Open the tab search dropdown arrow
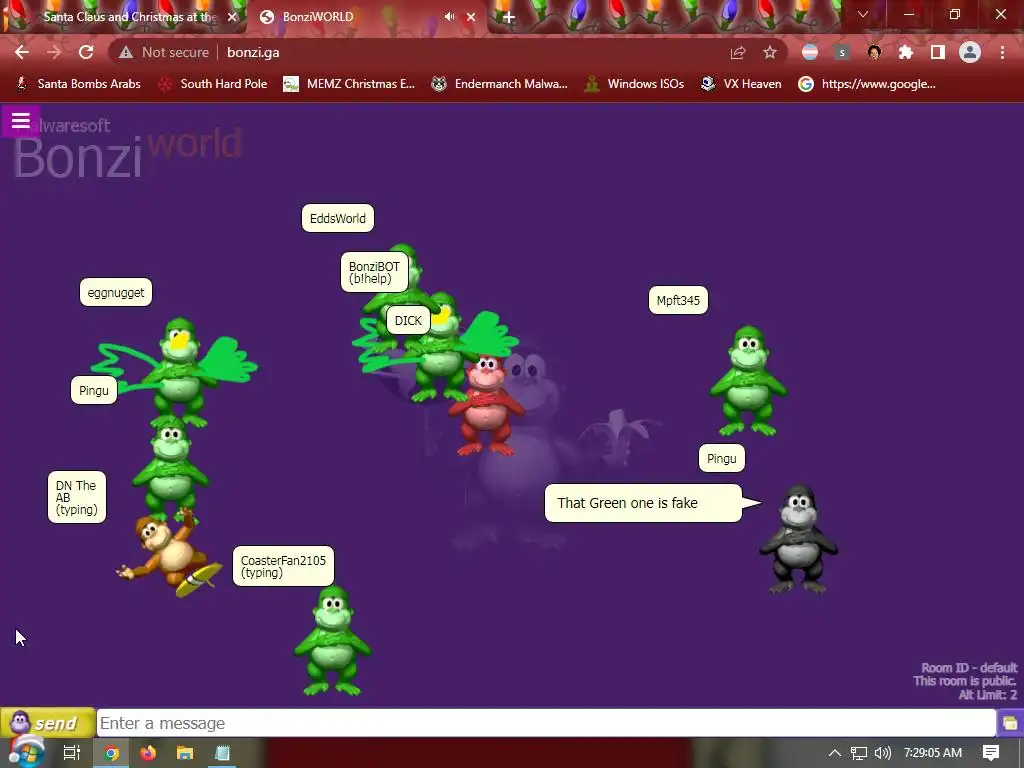This screenshot has width=1024, height=768. (863, 14)
